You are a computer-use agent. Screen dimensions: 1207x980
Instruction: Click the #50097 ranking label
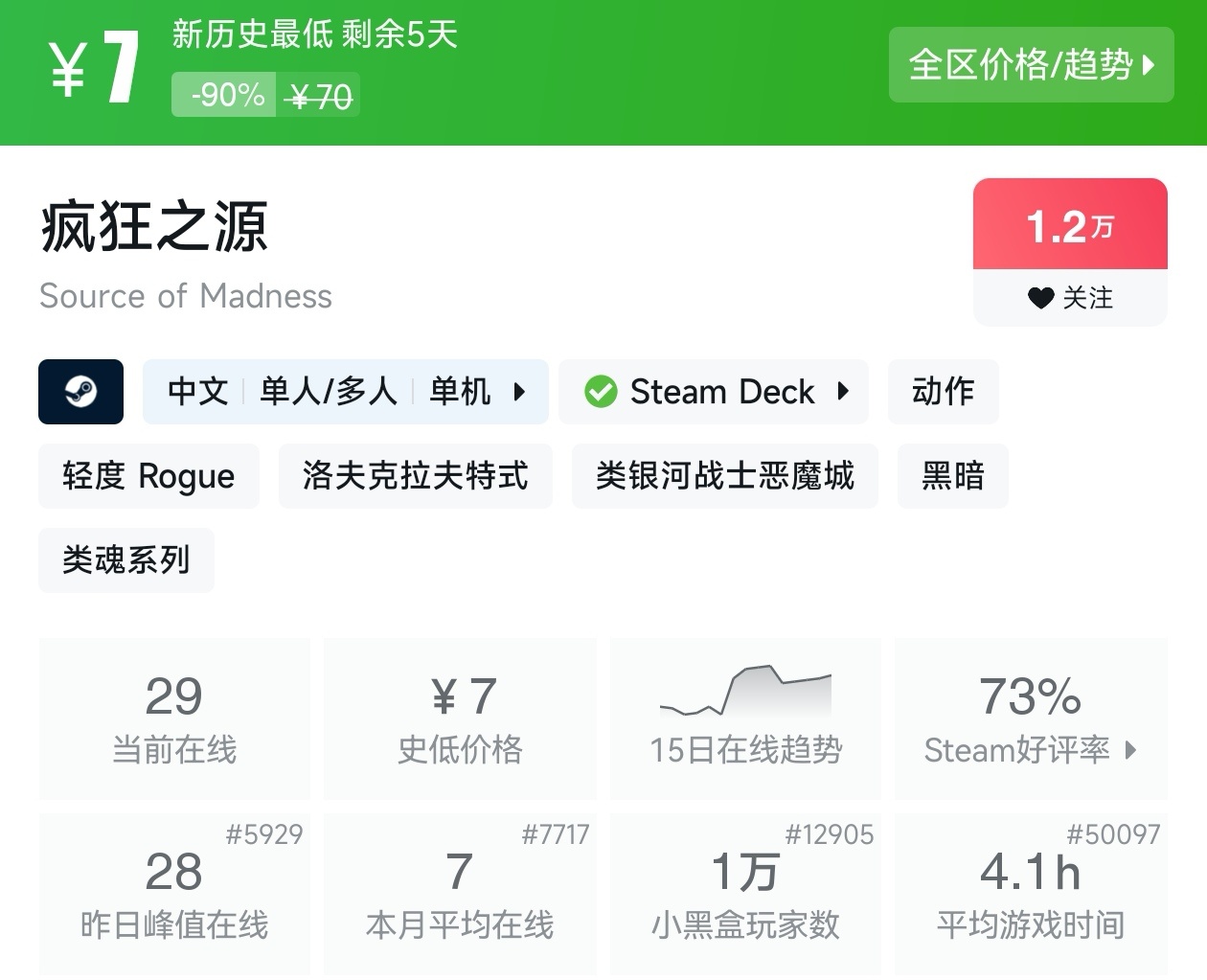[x=1113, y=834]
